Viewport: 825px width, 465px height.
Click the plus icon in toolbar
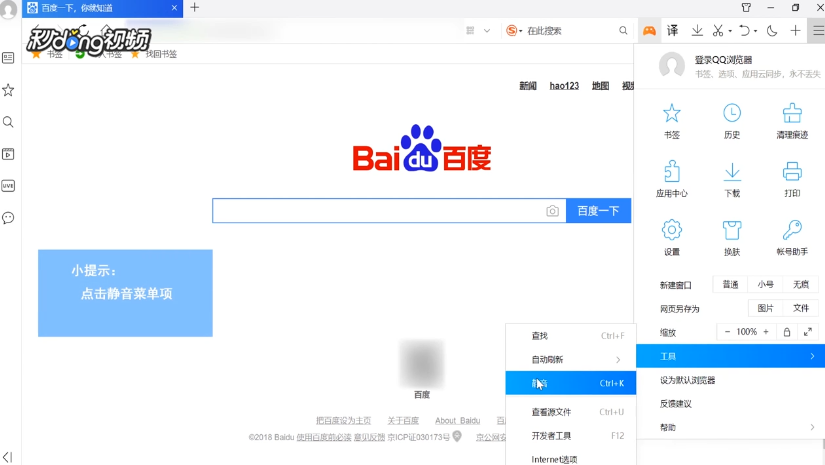(x=795, y=31)
